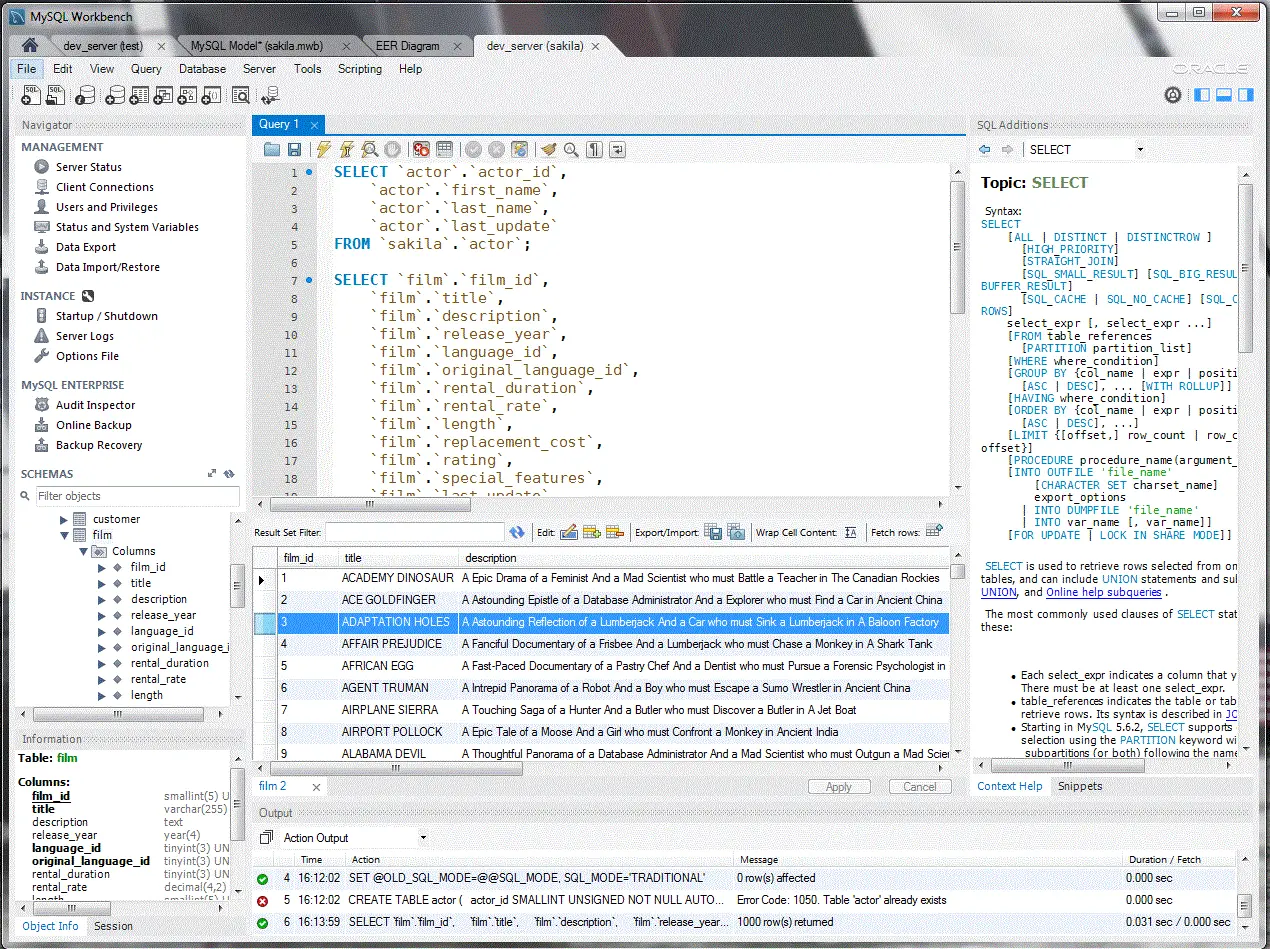
Task: Export the result set to a file
Action: (x=713, y=531)
